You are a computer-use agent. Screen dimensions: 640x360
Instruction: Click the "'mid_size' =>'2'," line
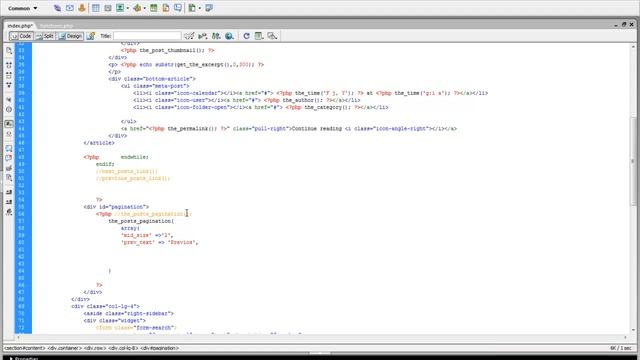click(147, 235)
